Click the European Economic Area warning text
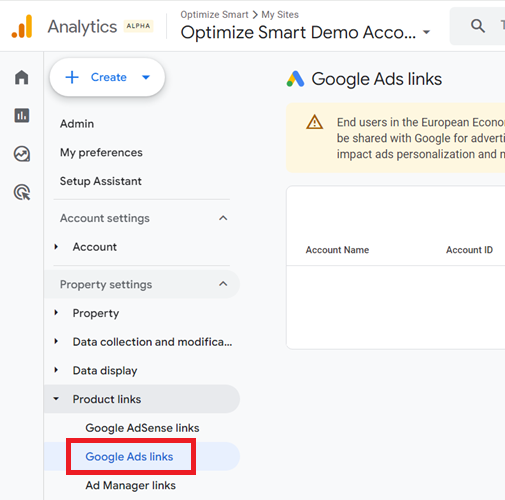The width and height of the screenshot is (505, 500). pyautogui.click(x=421, y=138)
